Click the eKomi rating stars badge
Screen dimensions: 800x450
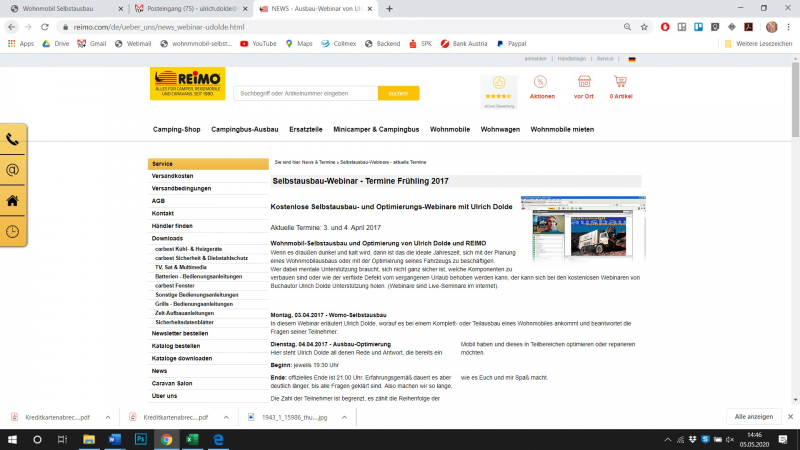pyautogui.click(x=498, y=92)
